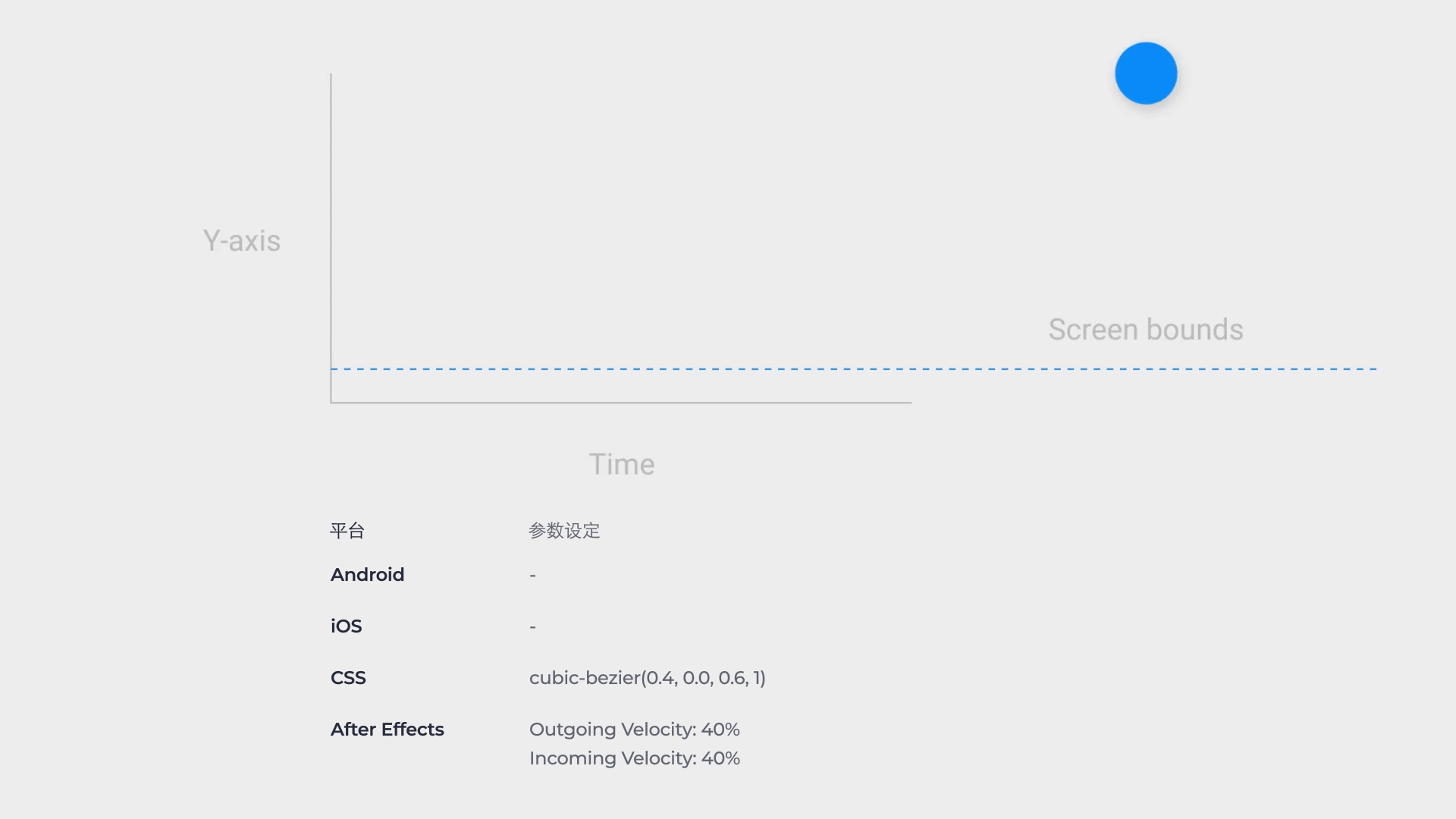The width and height of the screenshot is (1456, 819).
Task: Click the 平台 column header
Action: 347,531
